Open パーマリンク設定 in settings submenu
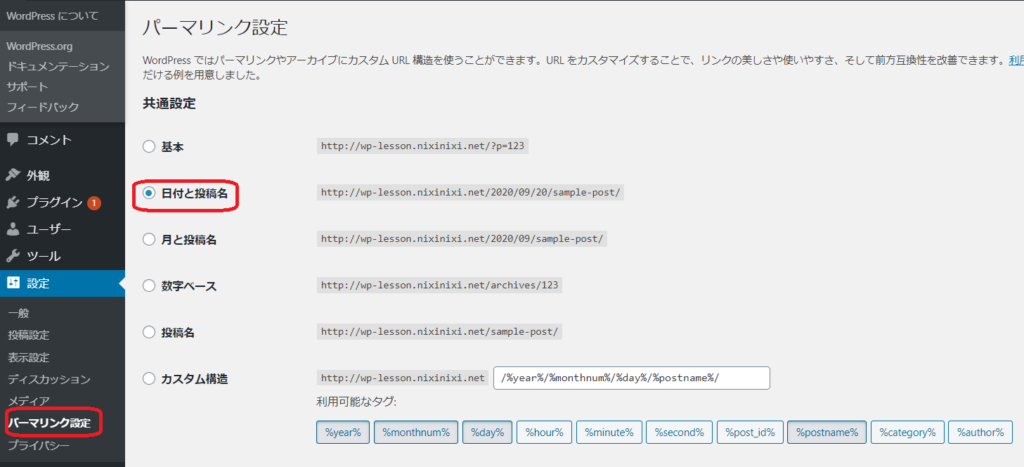Image resolution: width=1024 pixels, height=467 pixels. tap(49, 423)
